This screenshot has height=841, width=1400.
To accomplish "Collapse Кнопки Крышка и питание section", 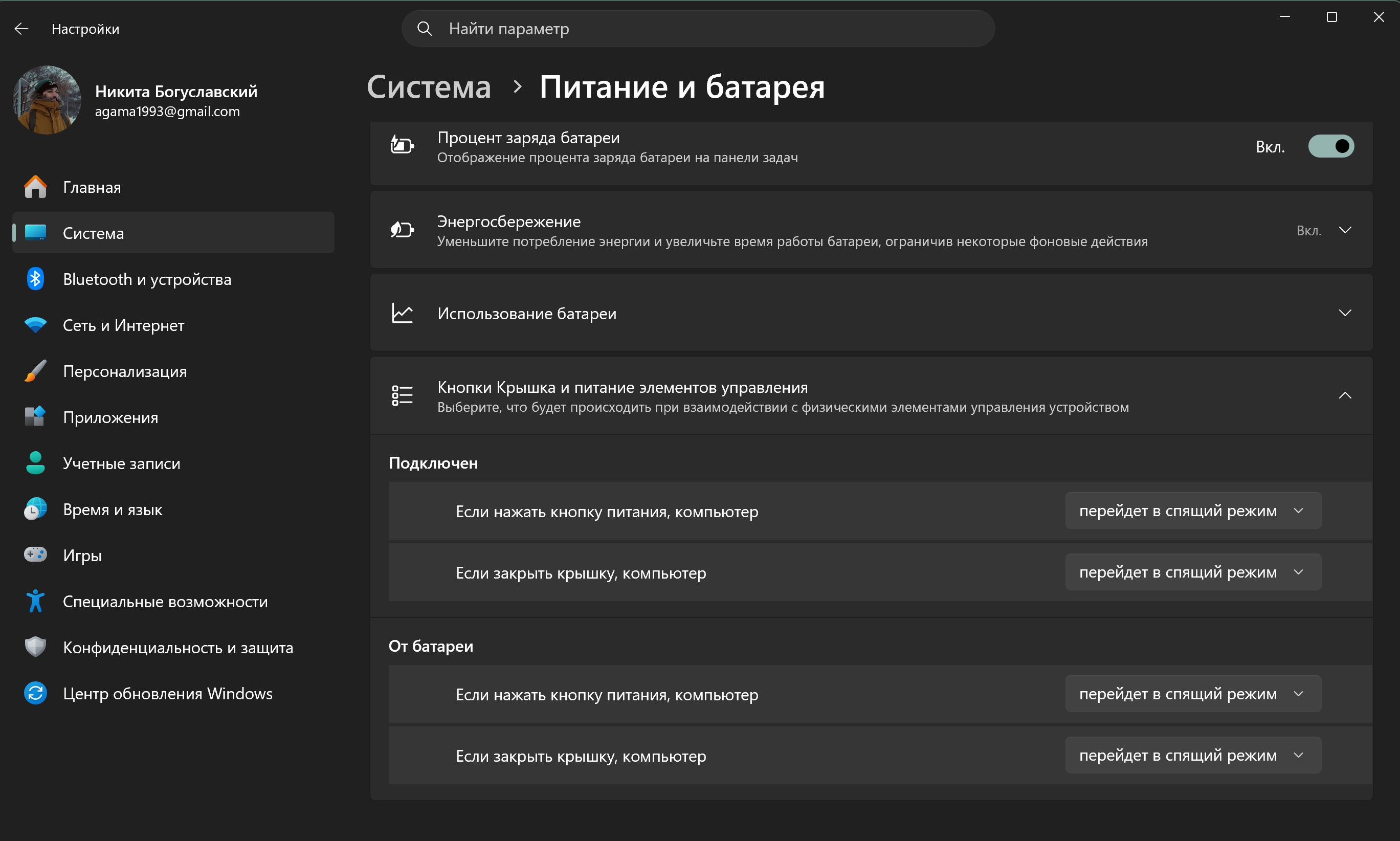I will click(1345, 395).
